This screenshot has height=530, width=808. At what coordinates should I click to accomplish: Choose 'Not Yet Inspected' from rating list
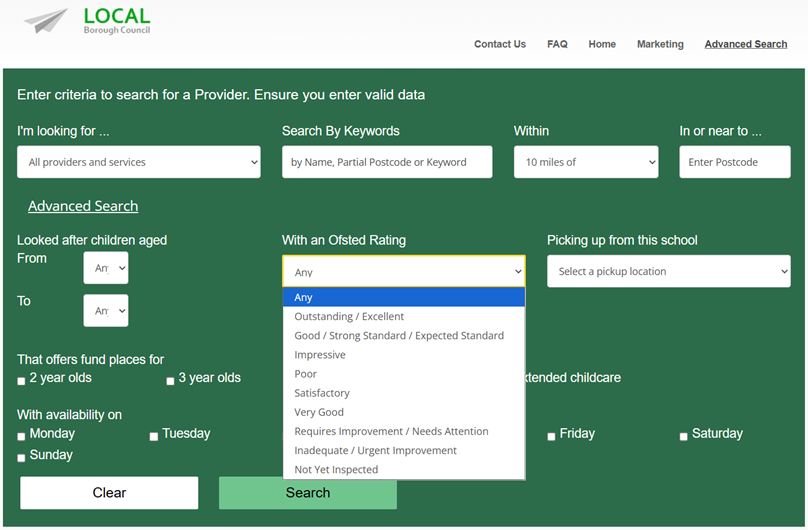pyautogui.click(x=336, y=469)
